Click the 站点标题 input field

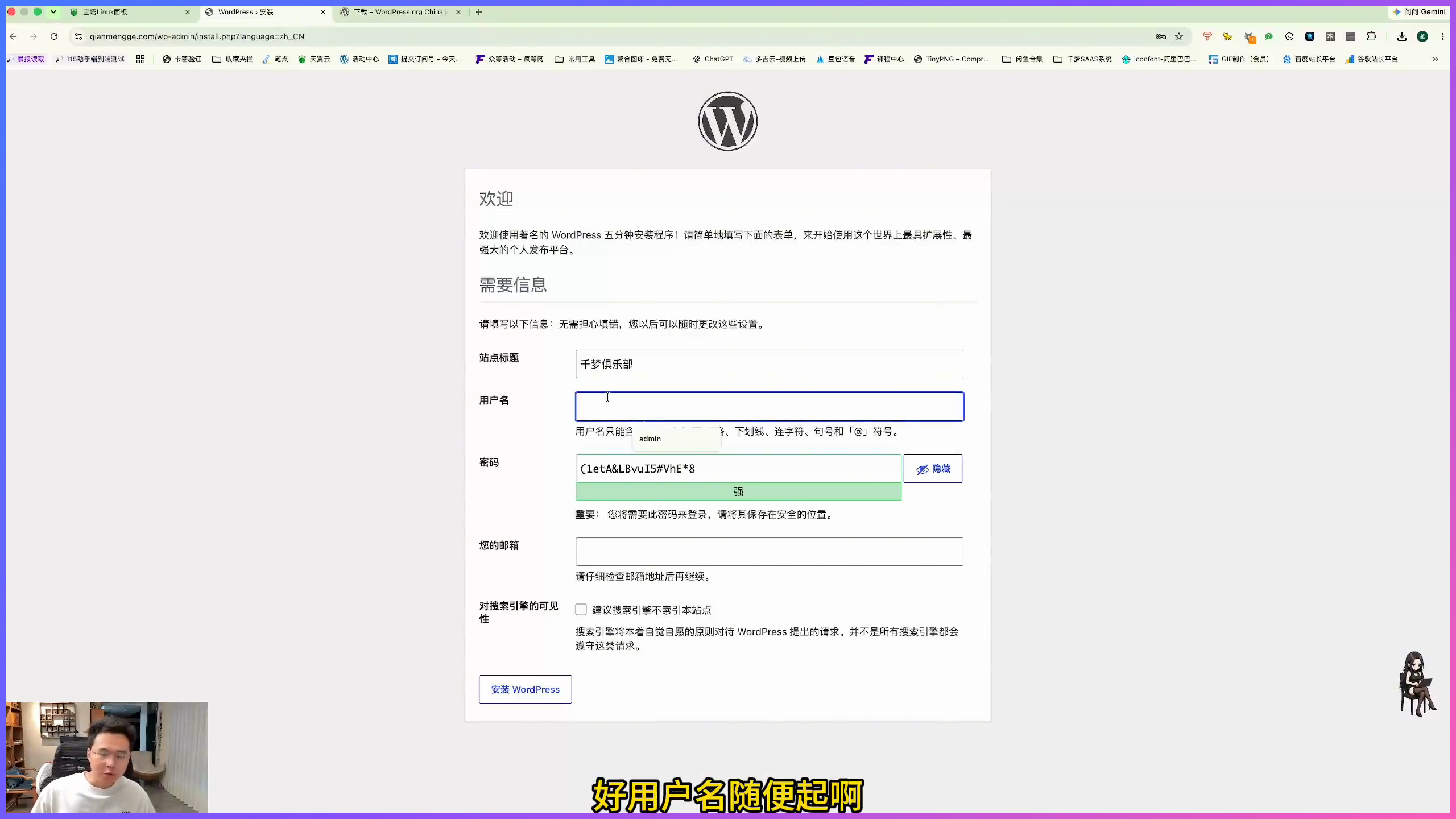pos(769,364)
